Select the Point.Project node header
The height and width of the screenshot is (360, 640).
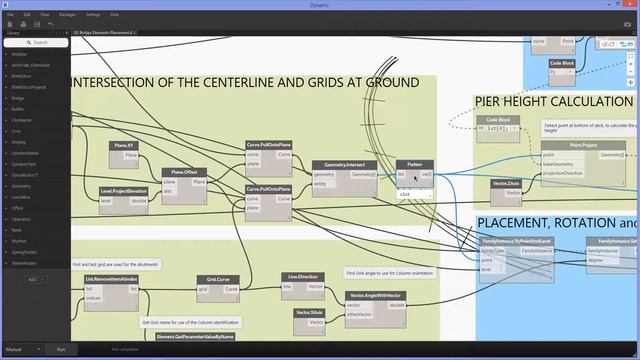click(583, 145)
